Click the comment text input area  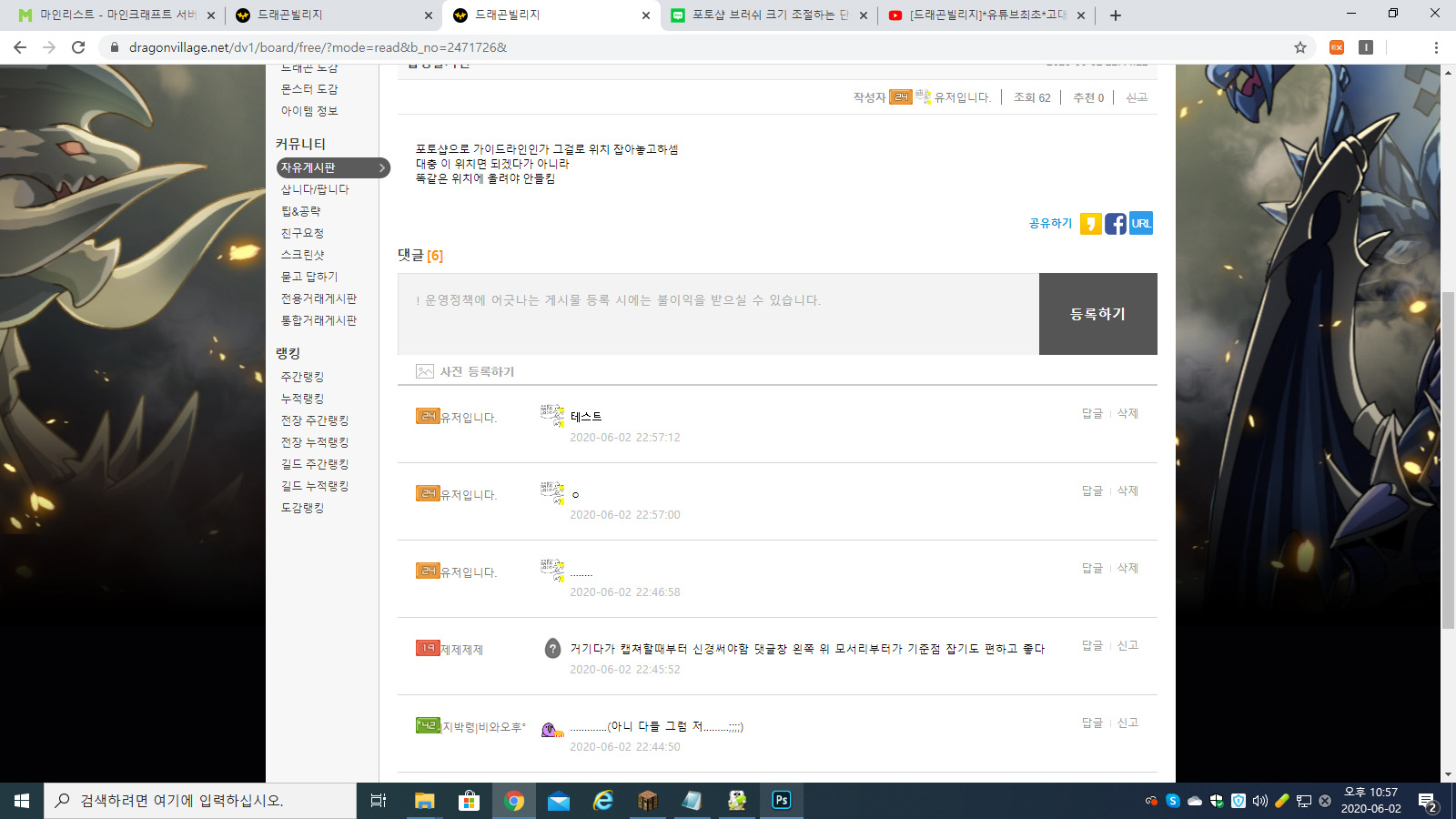(x=718, y=314)
